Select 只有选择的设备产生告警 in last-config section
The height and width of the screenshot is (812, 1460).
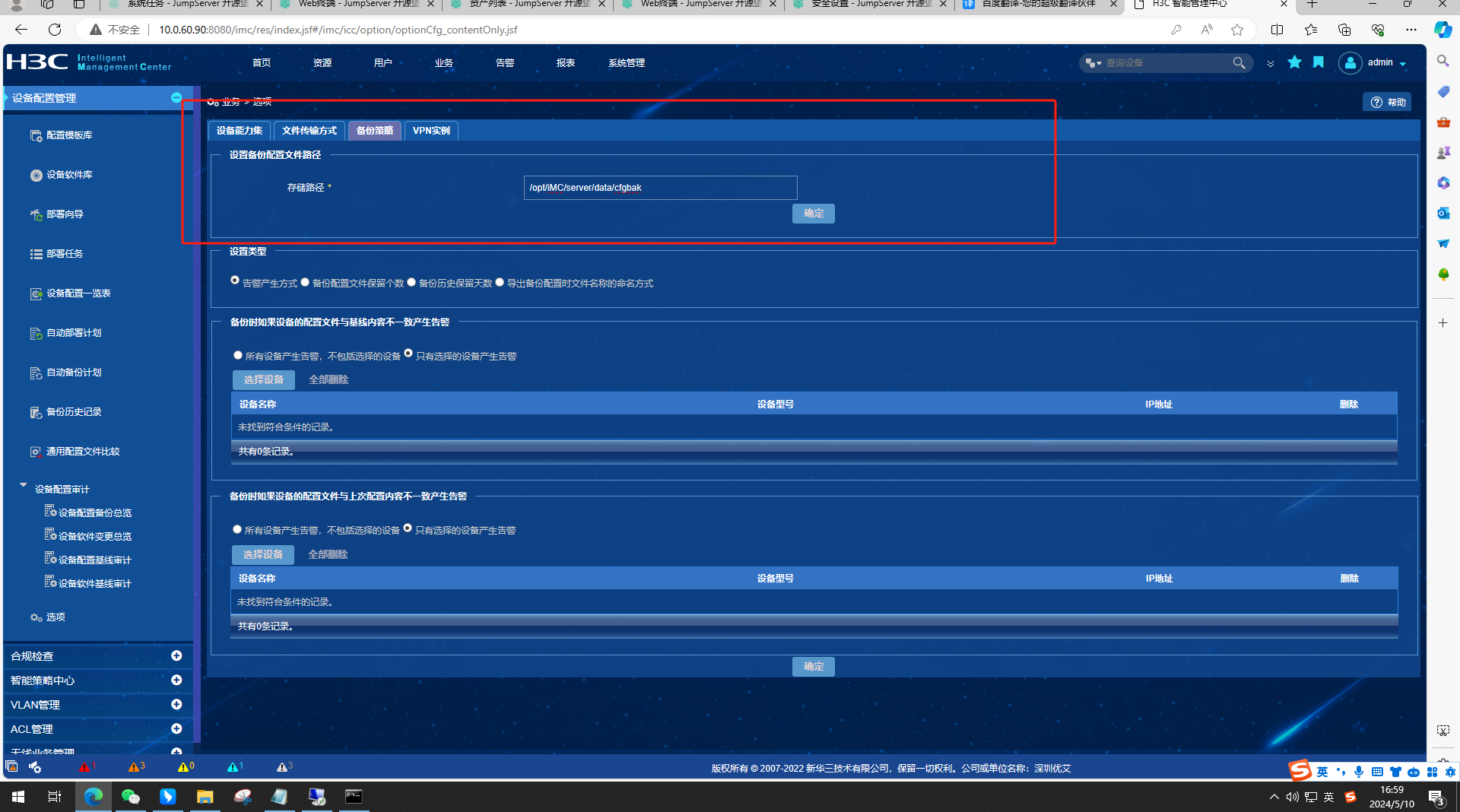point(408,528)
